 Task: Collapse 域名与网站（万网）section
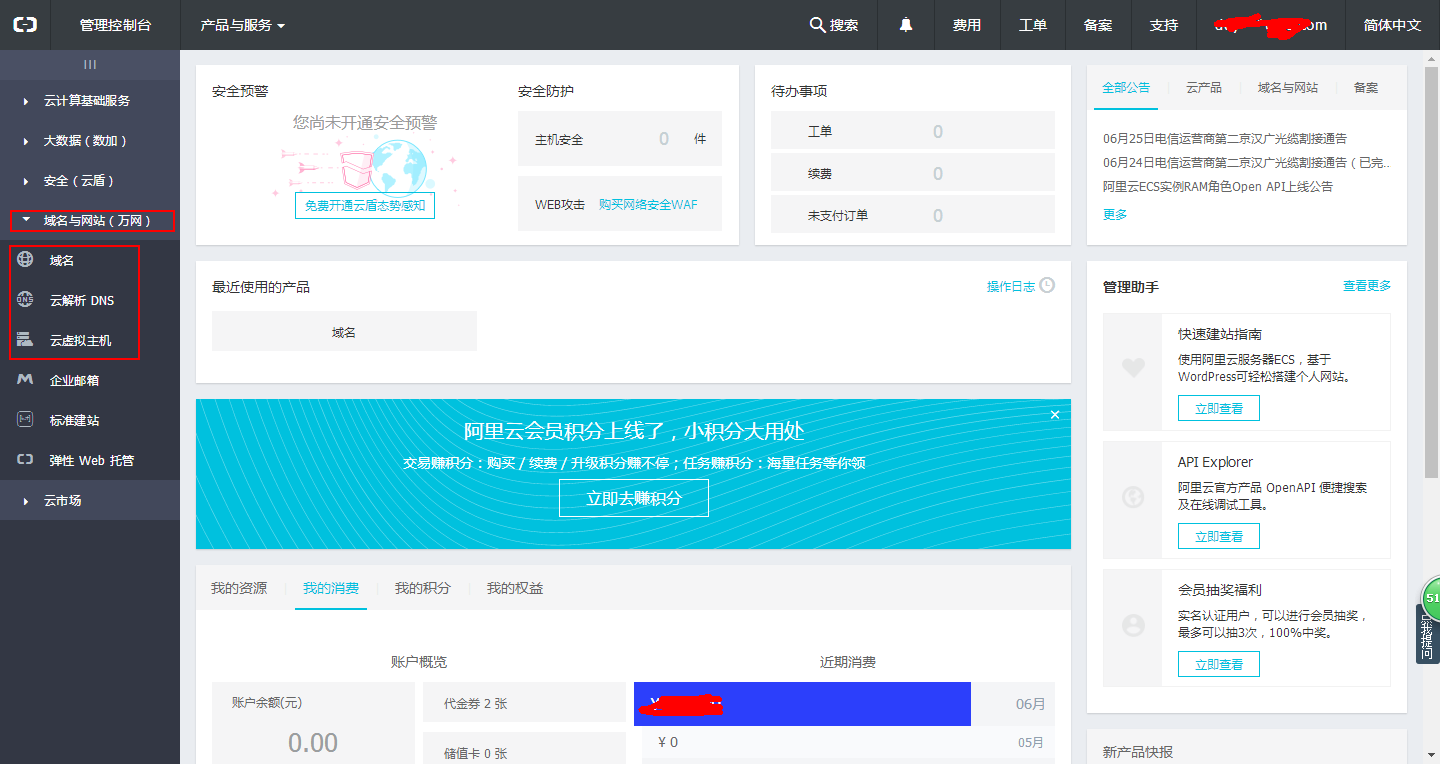(90, 220)
